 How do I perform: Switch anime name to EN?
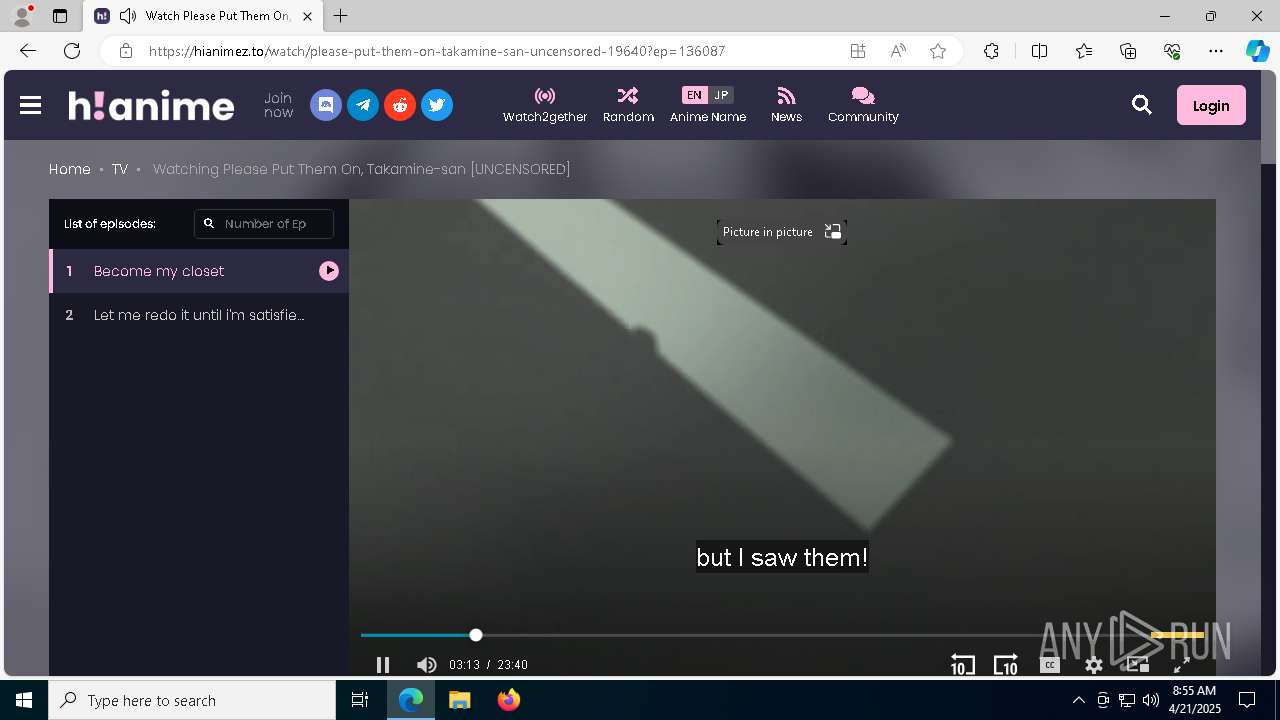694,95
